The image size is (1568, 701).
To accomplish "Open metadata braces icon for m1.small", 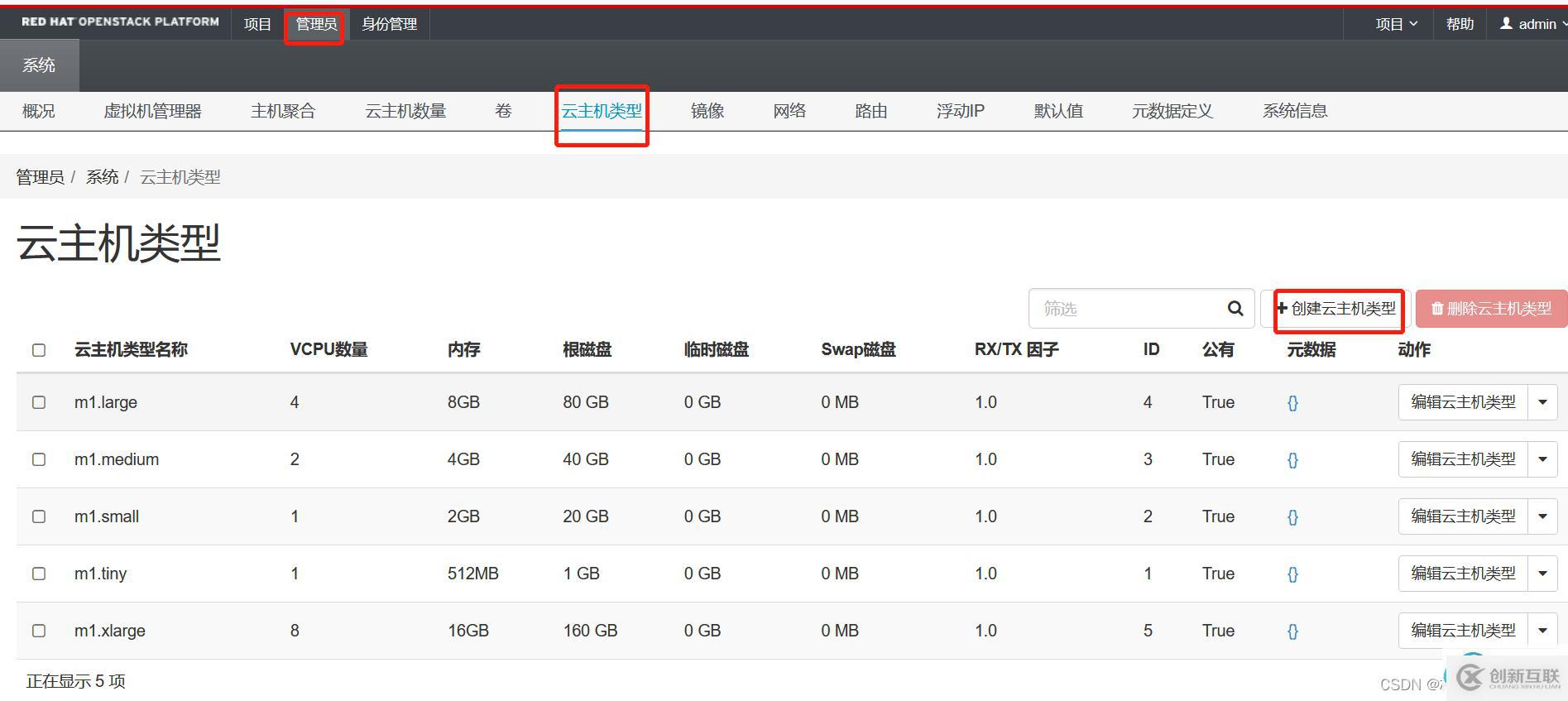I will [1292, 517].
